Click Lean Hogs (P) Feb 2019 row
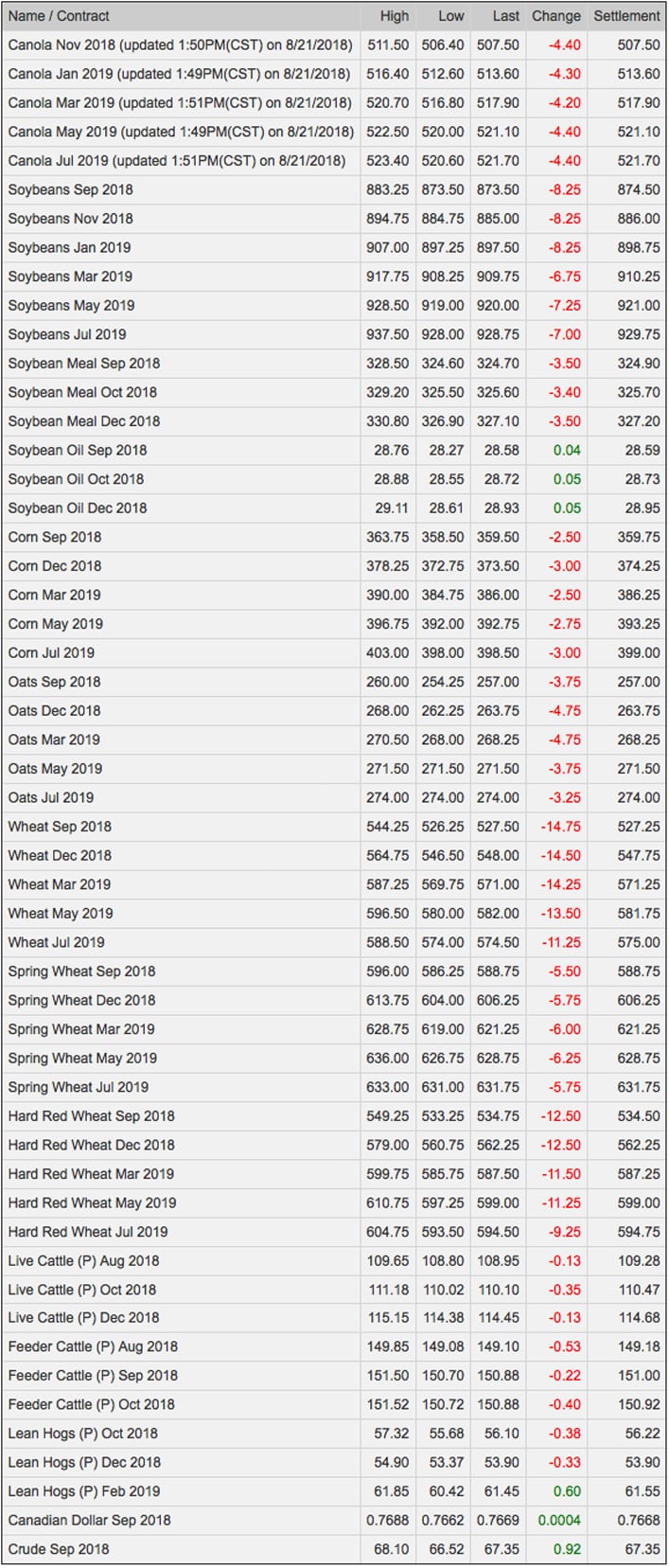The image size is (669, 1568). (334, 1490)
